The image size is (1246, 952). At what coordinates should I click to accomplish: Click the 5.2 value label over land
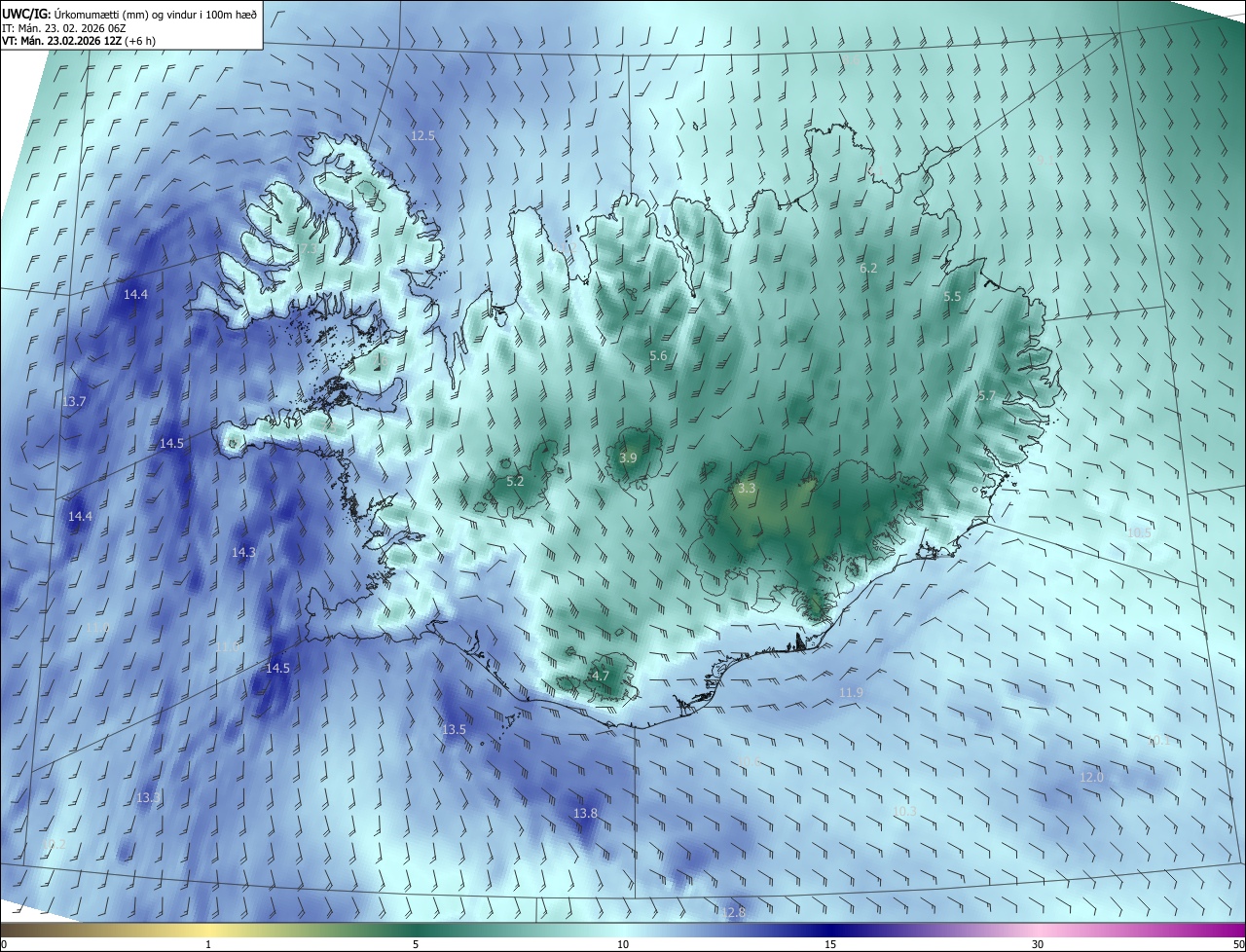515,481
